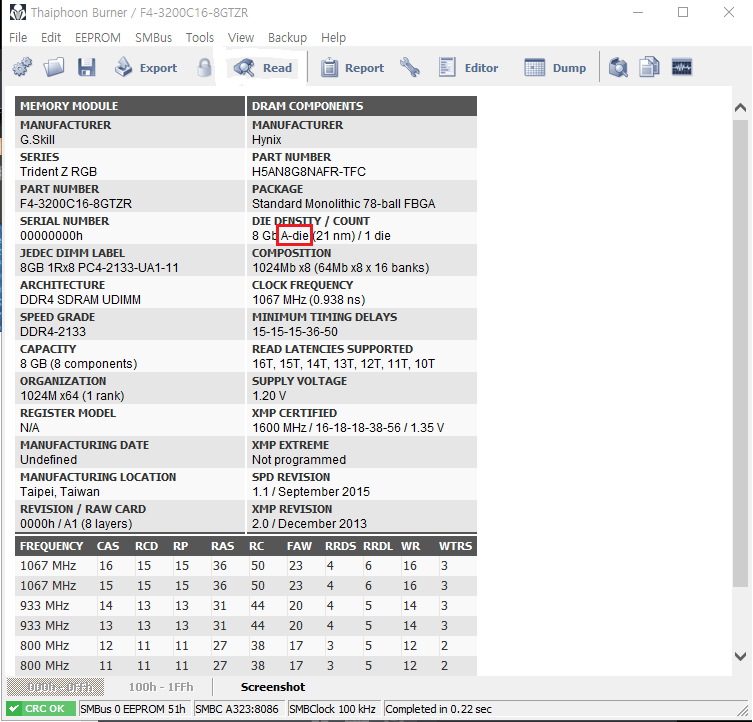753x722 pixels.
Task: Open the Tools menu
Action: coord(200,37)
